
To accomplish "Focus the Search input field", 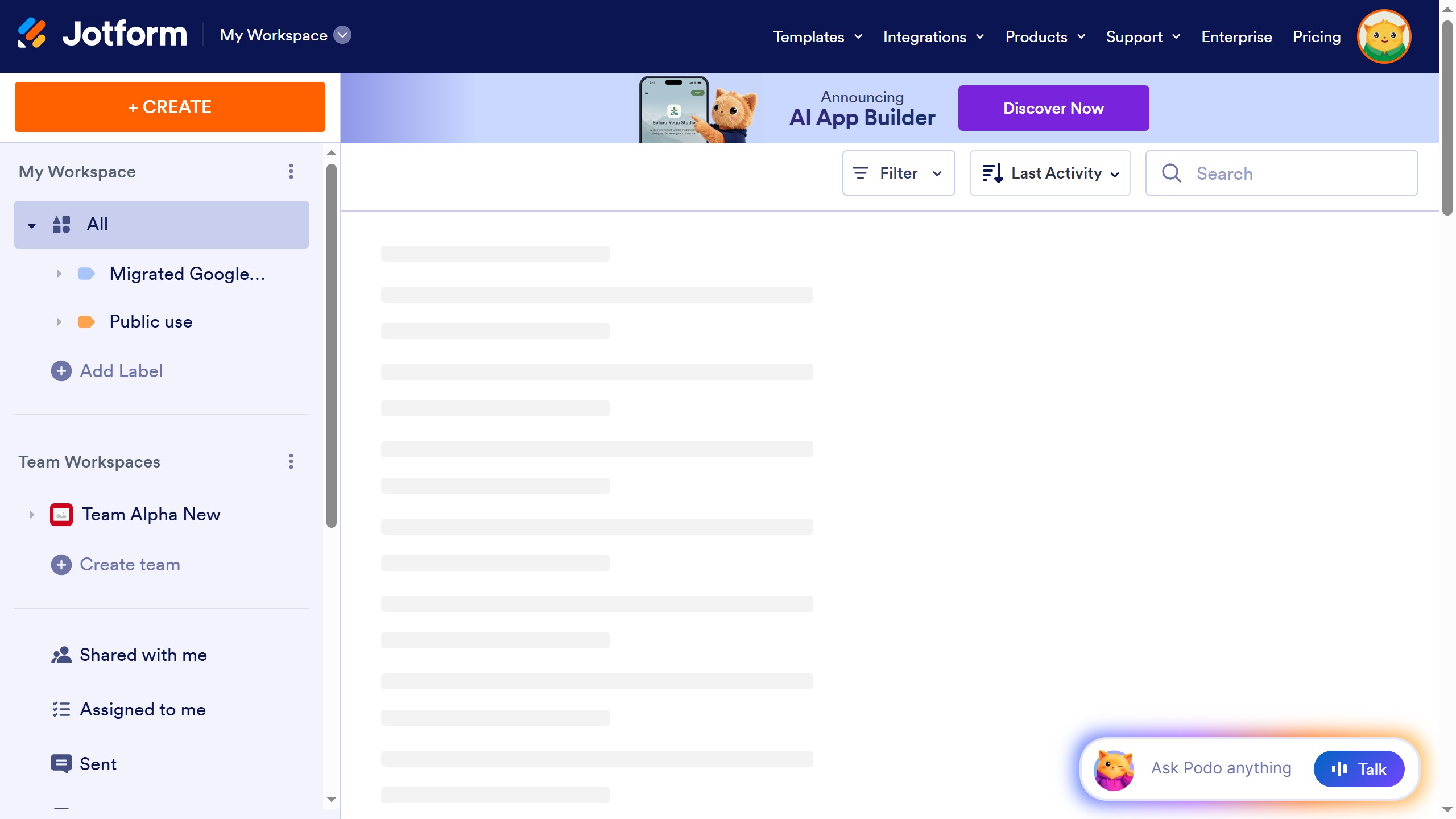I will (1282, 173).
